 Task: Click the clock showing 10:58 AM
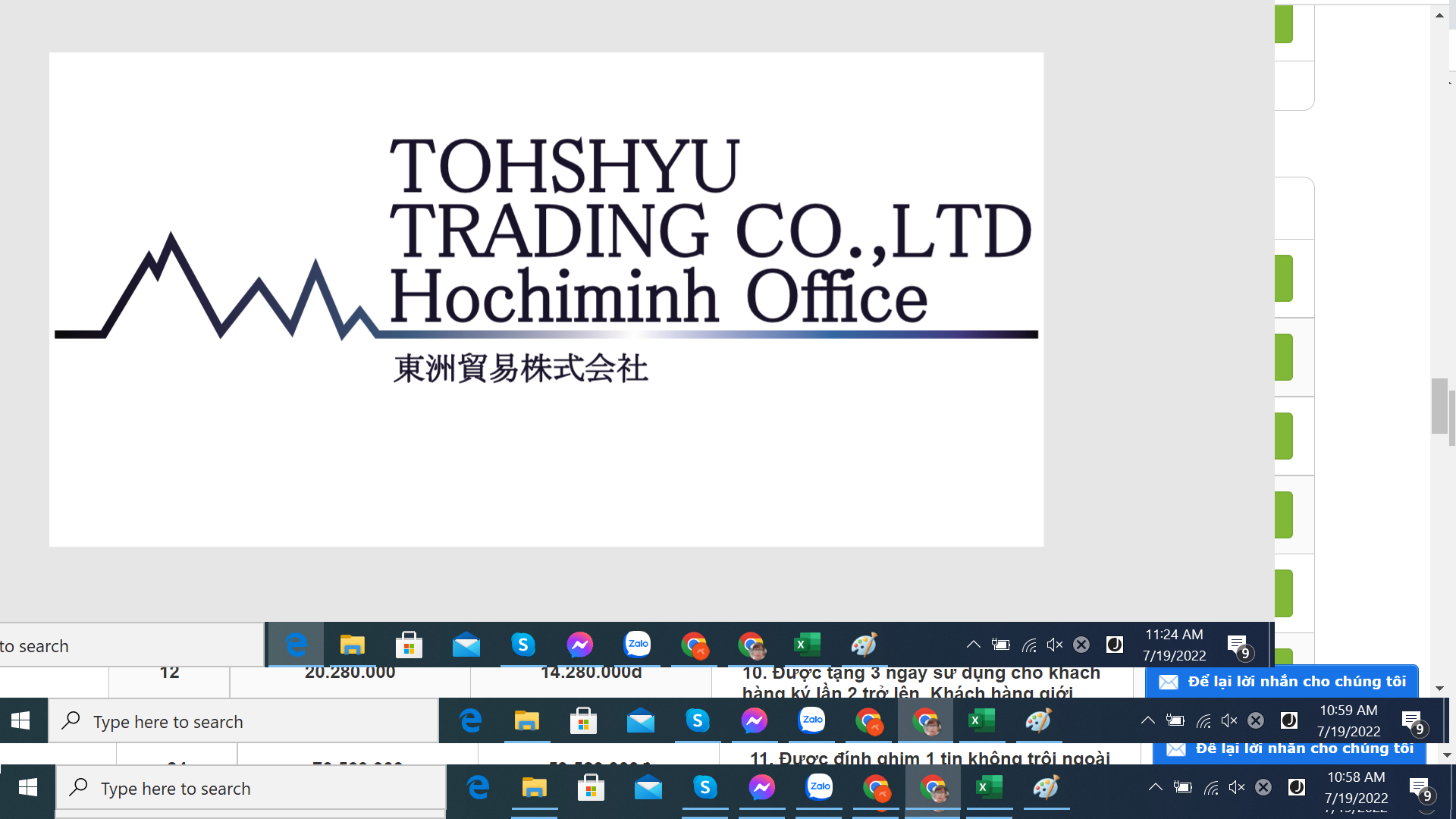[1356, 788]
